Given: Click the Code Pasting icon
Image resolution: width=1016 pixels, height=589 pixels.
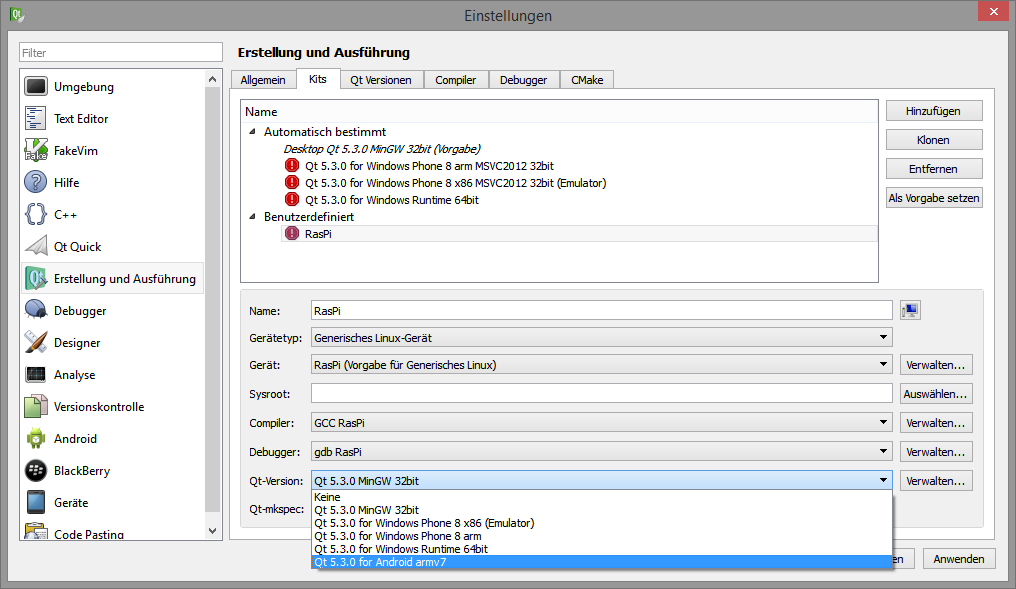Looking at the screenshot, I should (x=36, y=531).
